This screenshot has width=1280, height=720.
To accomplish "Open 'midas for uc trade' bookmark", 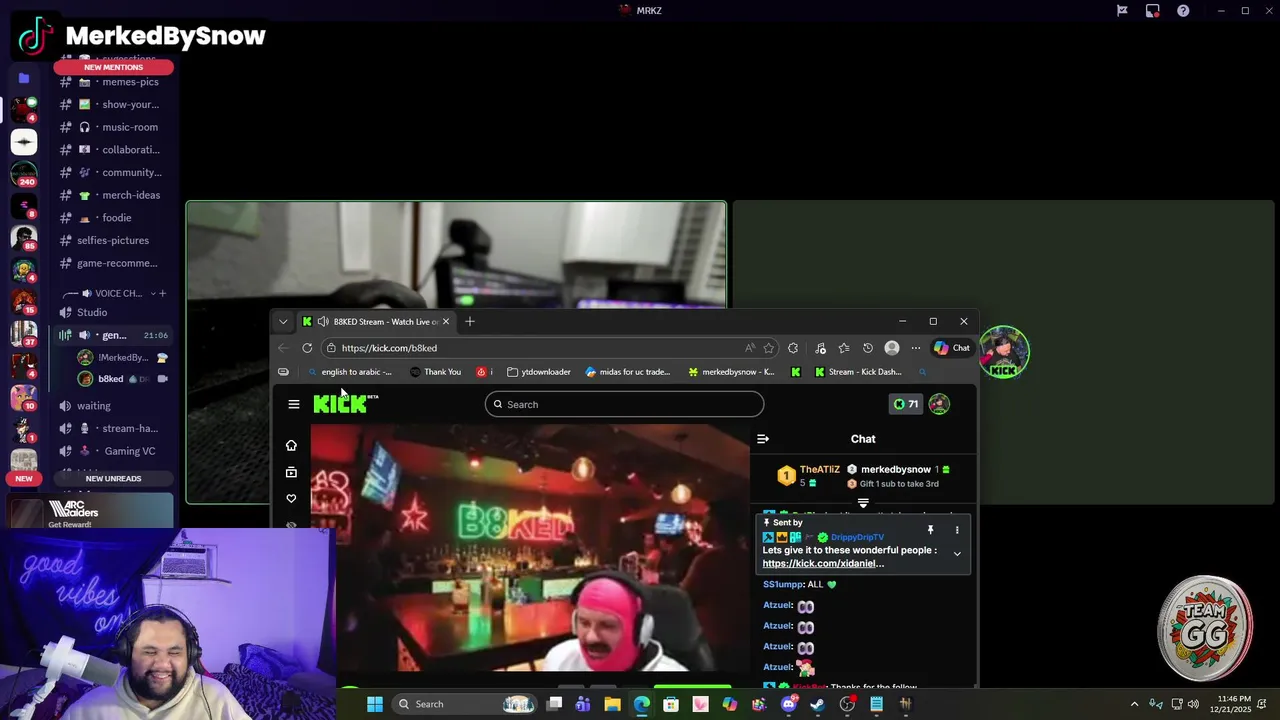I will coord(628,372).
